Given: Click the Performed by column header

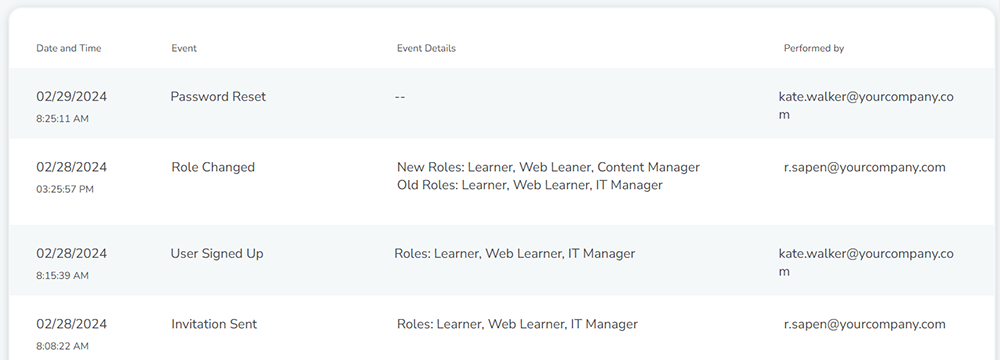Looking at the screenshot, I should [814, 48].
